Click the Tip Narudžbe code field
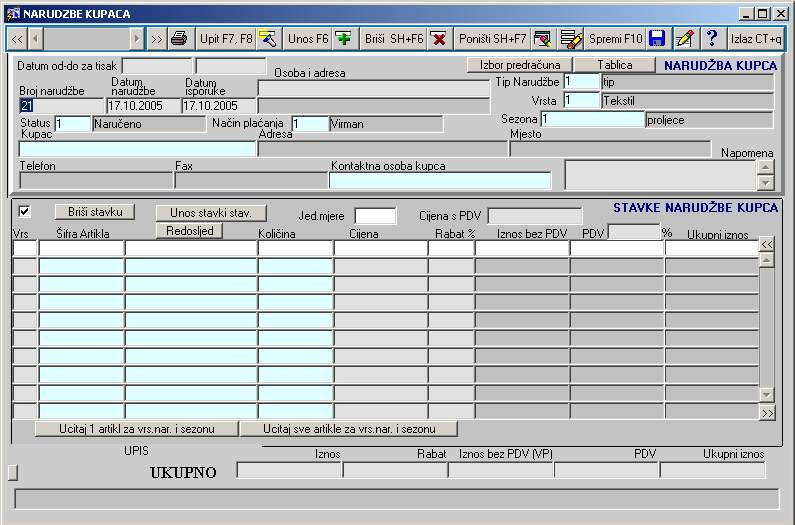 tap(581, 82)
